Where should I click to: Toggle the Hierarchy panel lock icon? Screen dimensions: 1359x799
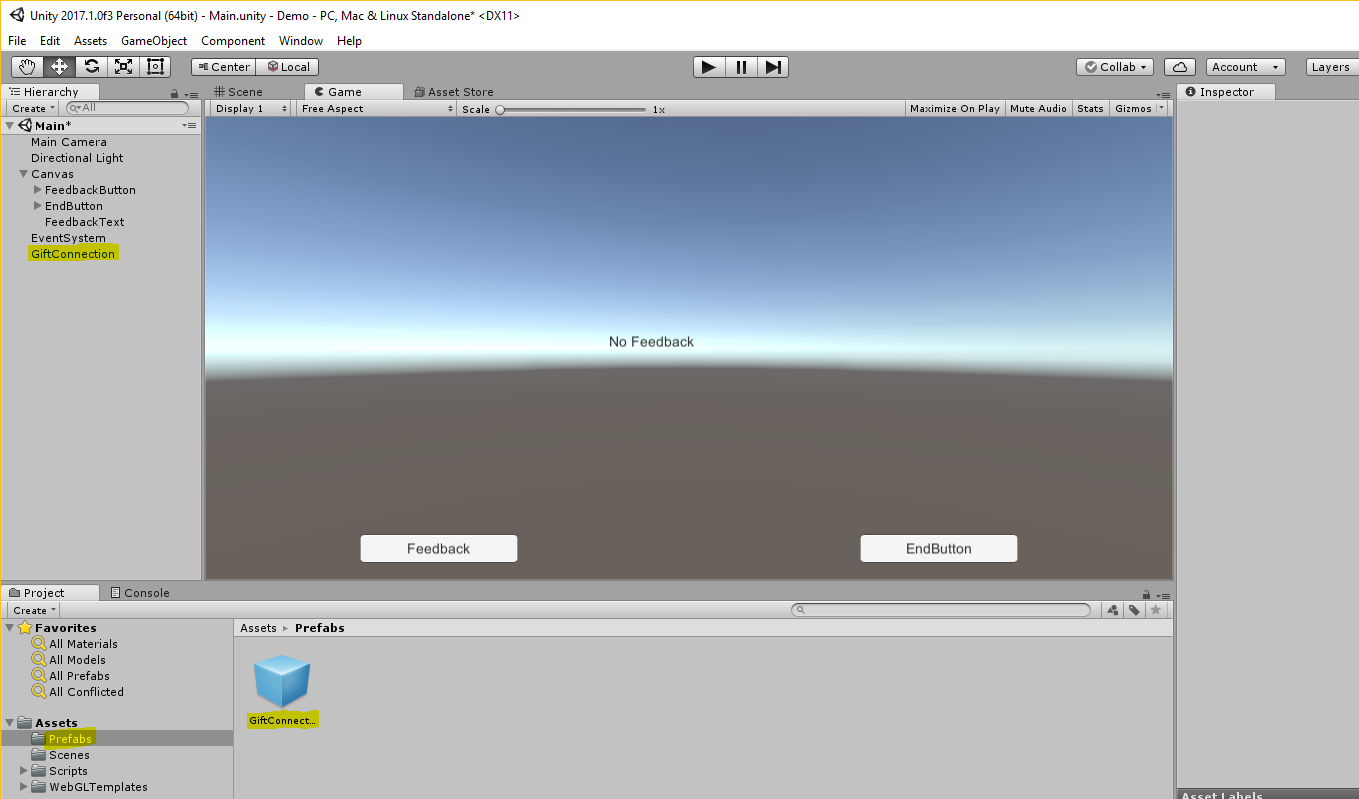click(x=175, y=93)
